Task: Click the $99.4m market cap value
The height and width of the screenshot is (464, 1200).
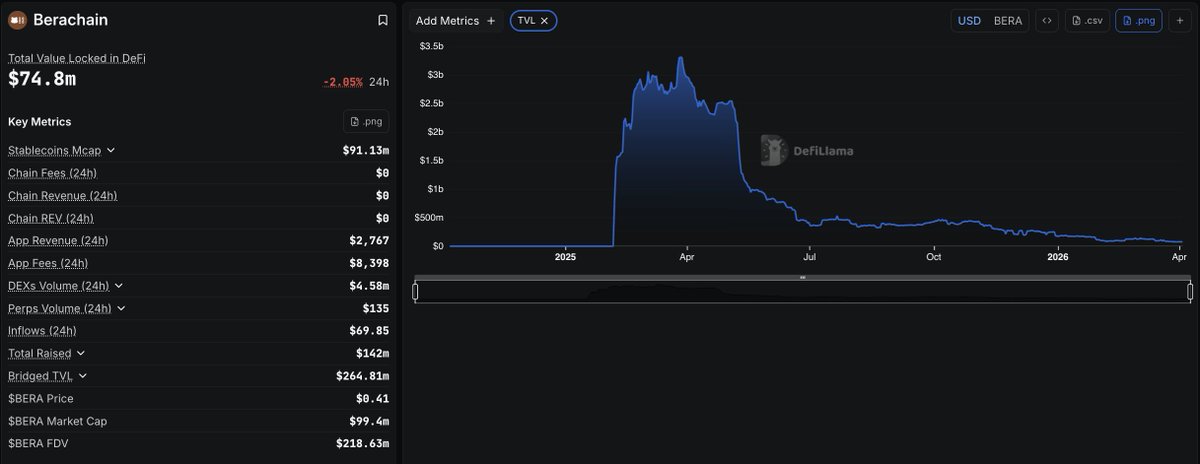Action: tap(369, 421)
